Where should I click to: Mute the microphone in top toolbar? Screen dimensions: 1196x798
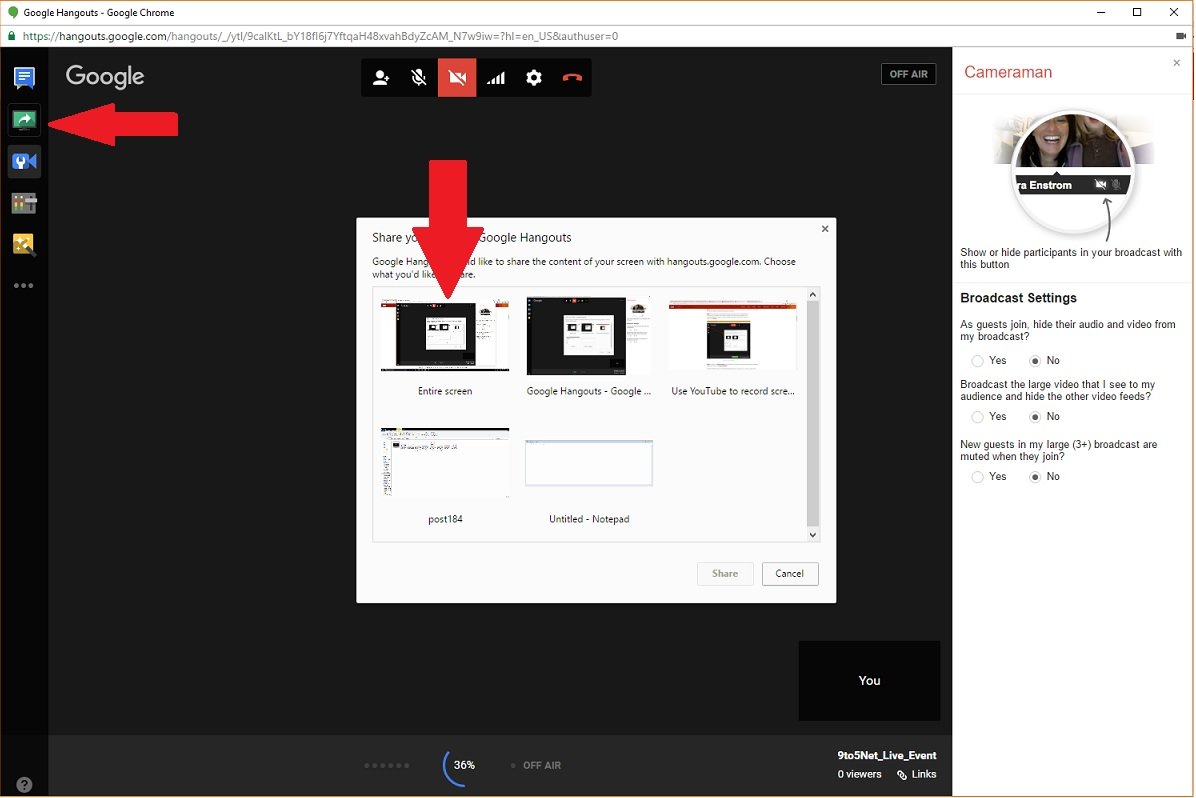419,78
